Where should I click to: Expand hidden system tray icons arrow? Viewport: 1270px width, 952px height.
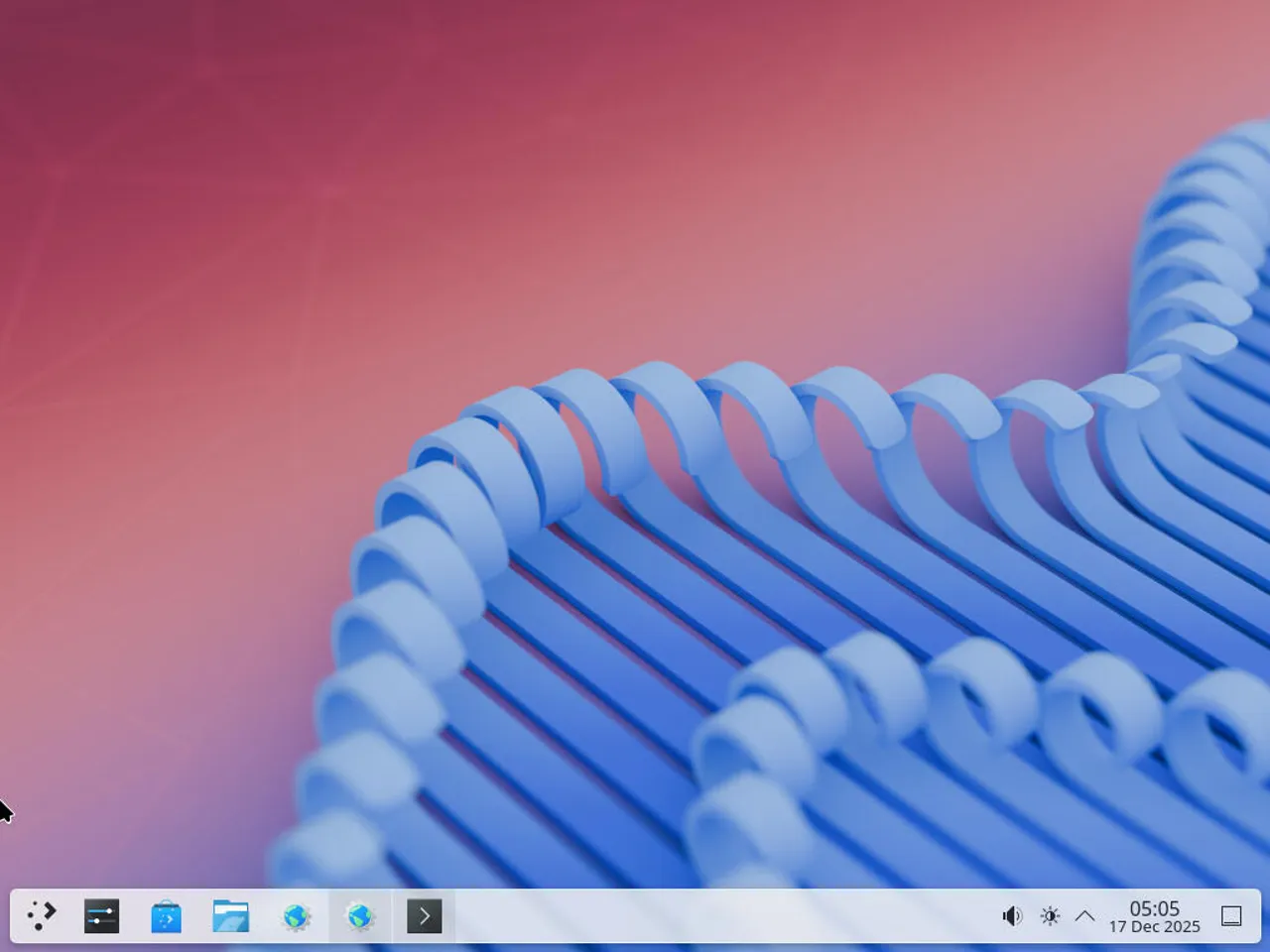(1085, 915)
